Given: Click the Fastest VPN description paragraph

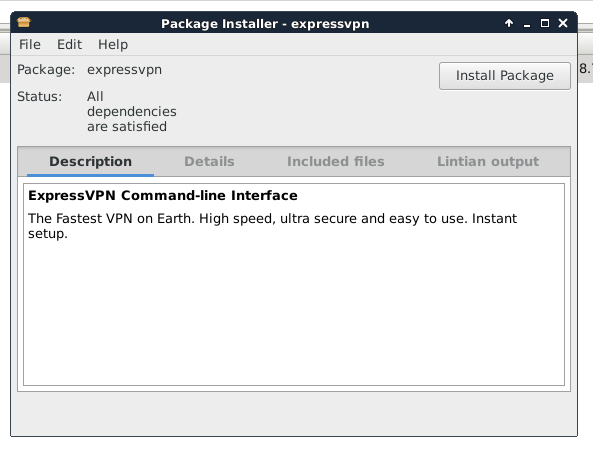Looking at the screenshot, I should [x=272, y=226].
